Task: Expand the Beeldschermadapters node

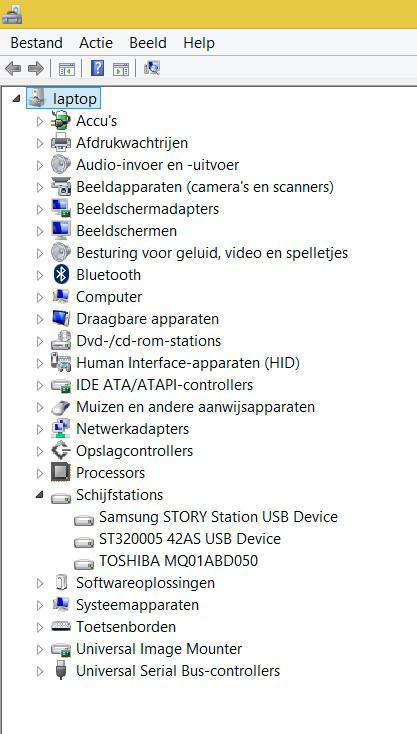Action: click(x=40, y=209)
